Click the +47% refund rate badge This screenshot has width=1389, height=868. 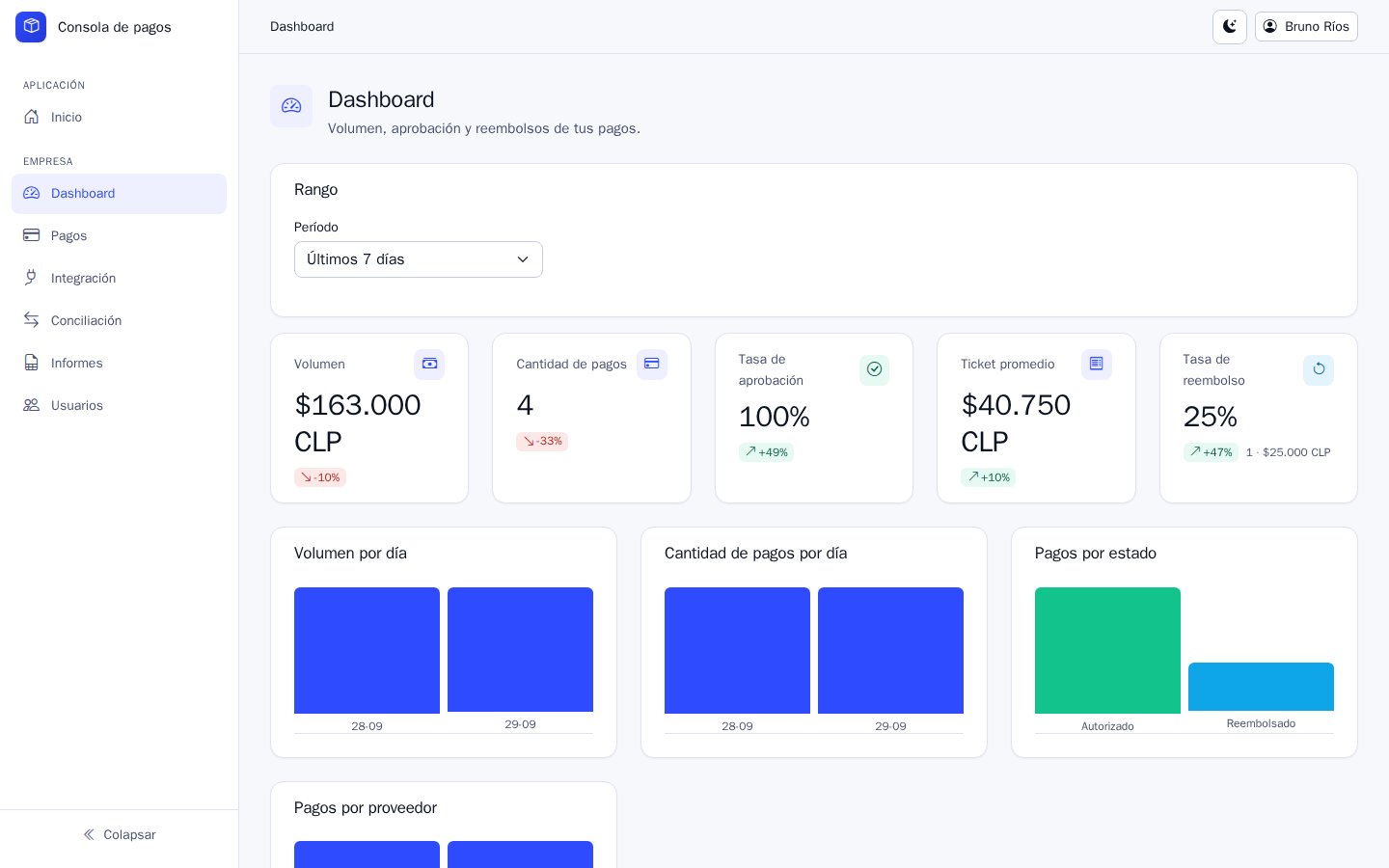1211,452
